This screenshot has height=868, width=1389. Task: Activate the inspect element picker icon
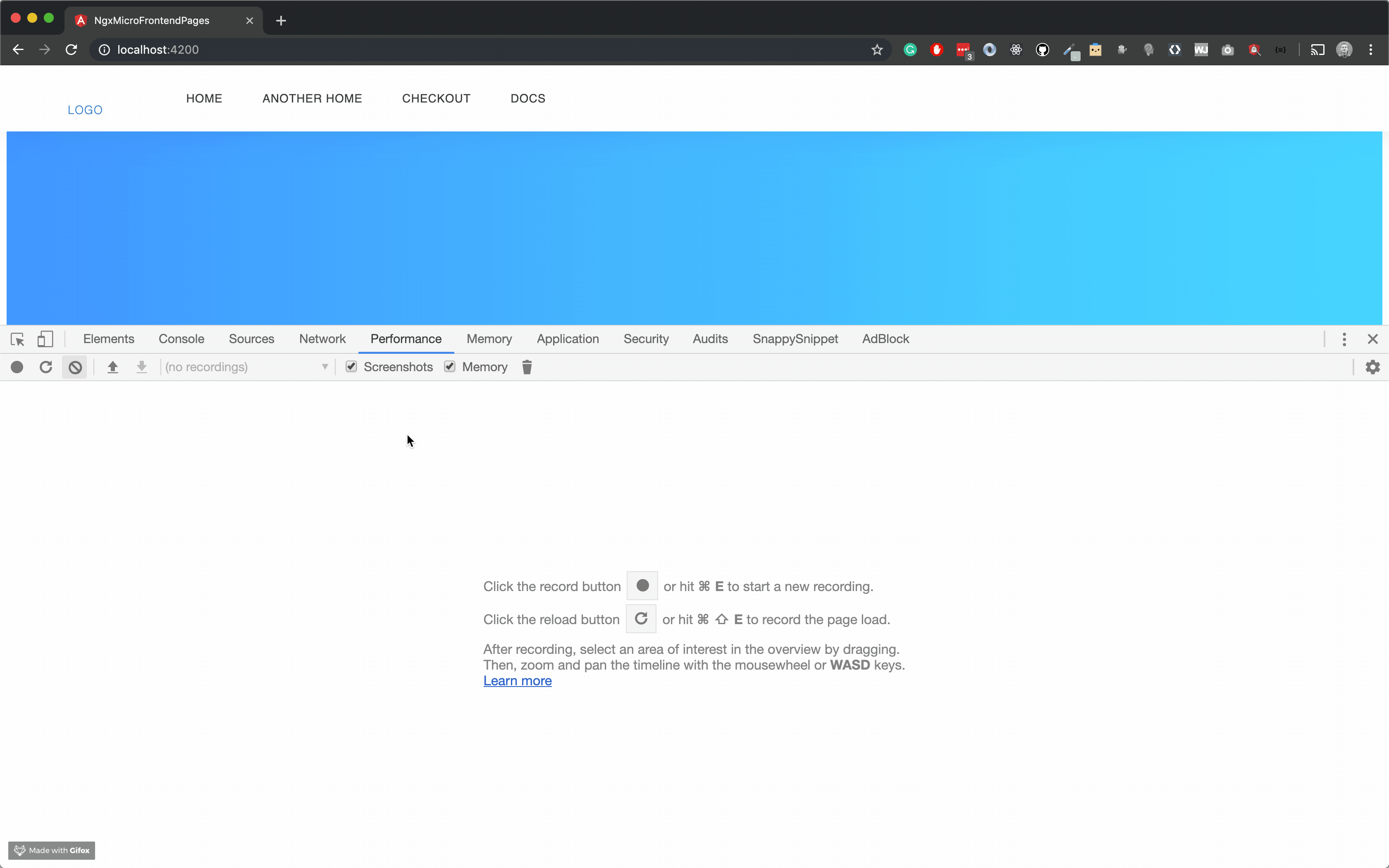pos(17,339)
